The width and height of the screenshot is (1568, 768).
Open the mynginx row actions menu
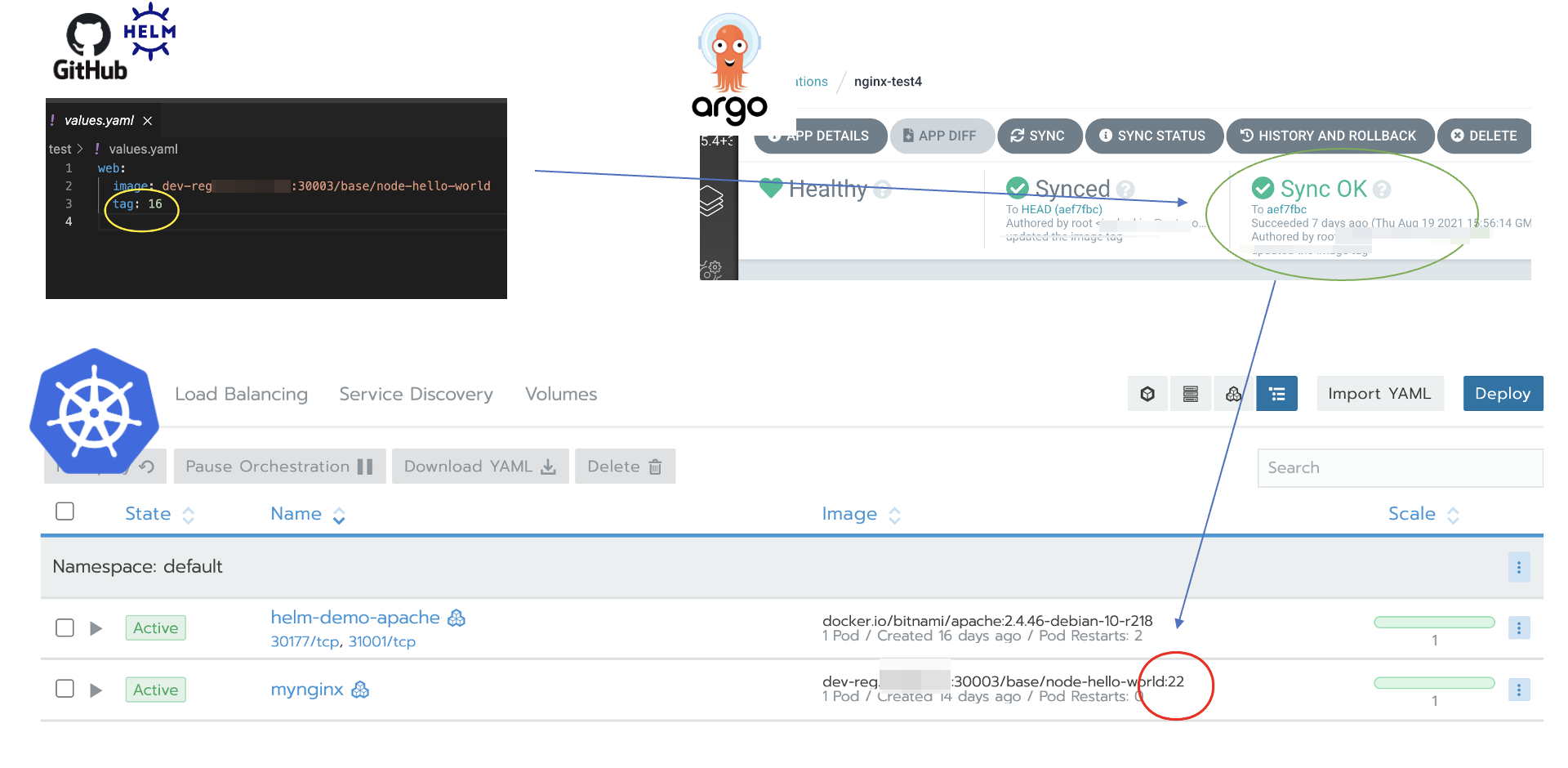coord(1519,690)
